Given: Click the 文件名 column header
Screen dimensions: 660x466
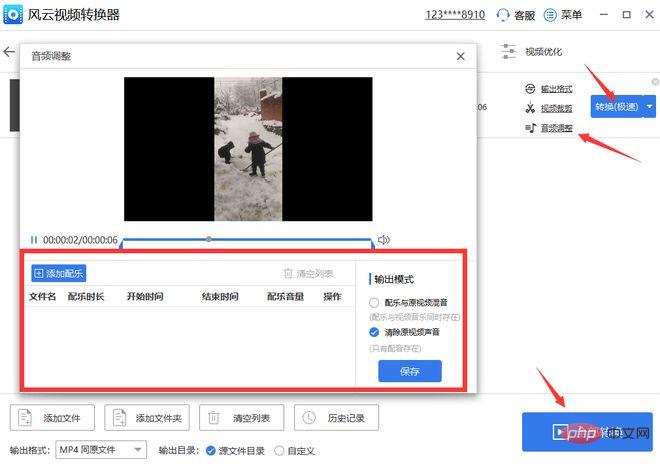Looking at the screenshot, I should point(42,297).
